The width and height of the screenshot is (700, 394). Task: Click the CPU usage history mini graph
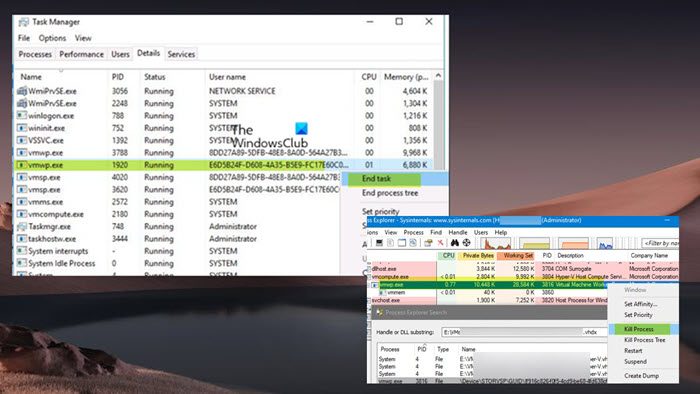(496, 243)
